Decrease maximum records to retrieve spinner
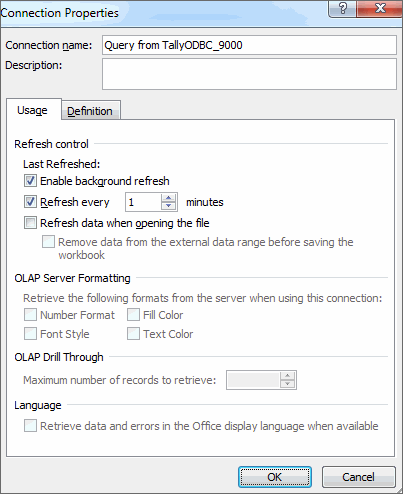403x494 pixels. (x=287, y=384)
